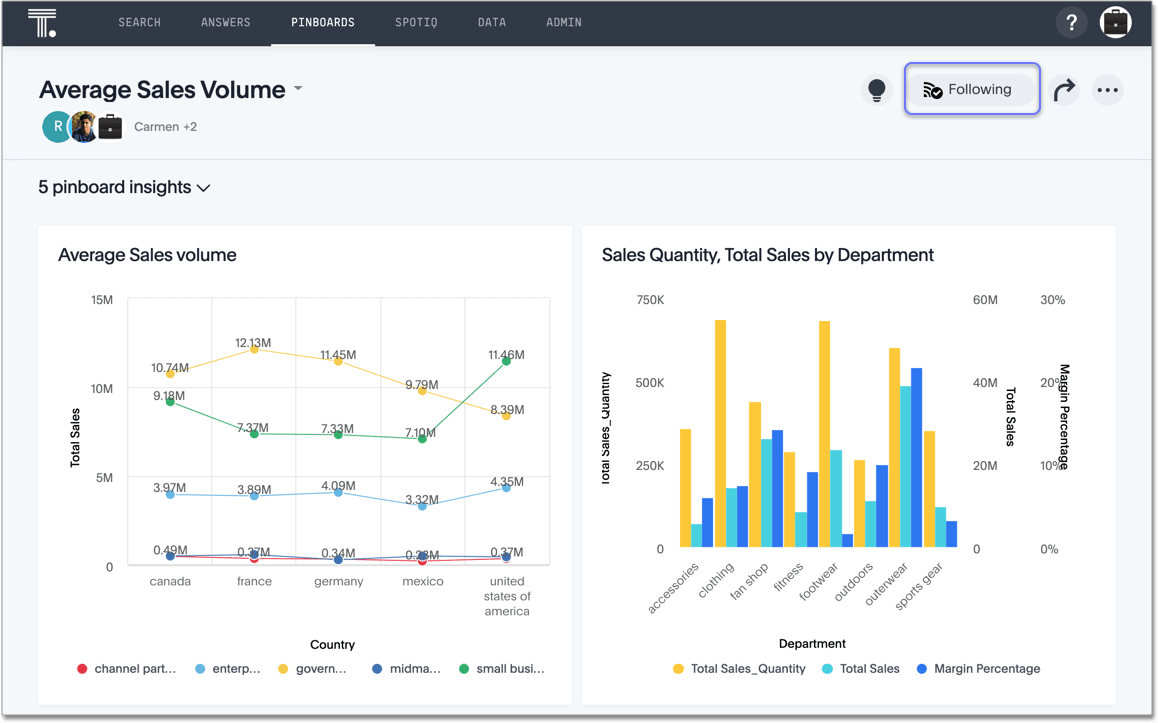
Task: Click the share arrow icon
Action: 1064,90
